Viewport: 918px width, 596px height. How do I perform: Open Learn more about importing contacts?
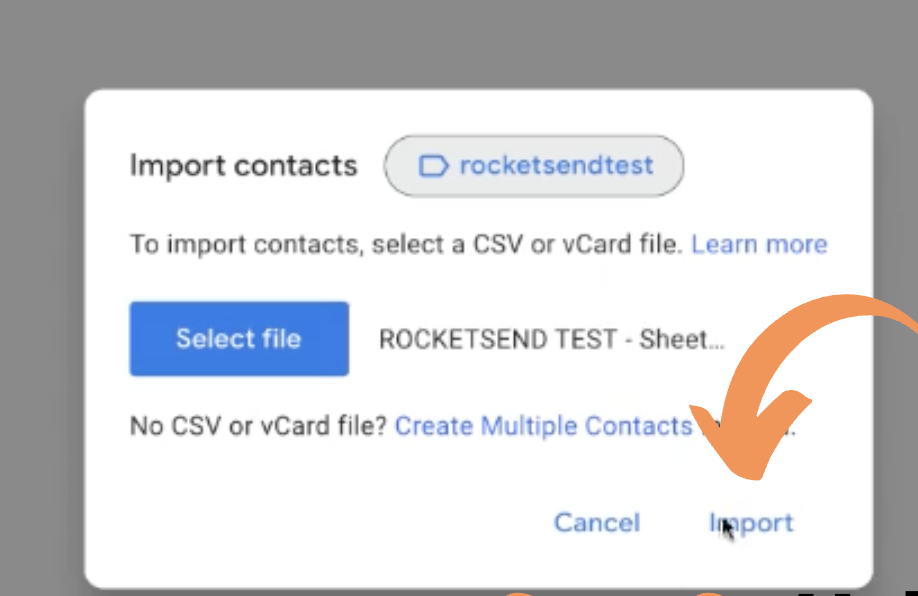759,243
